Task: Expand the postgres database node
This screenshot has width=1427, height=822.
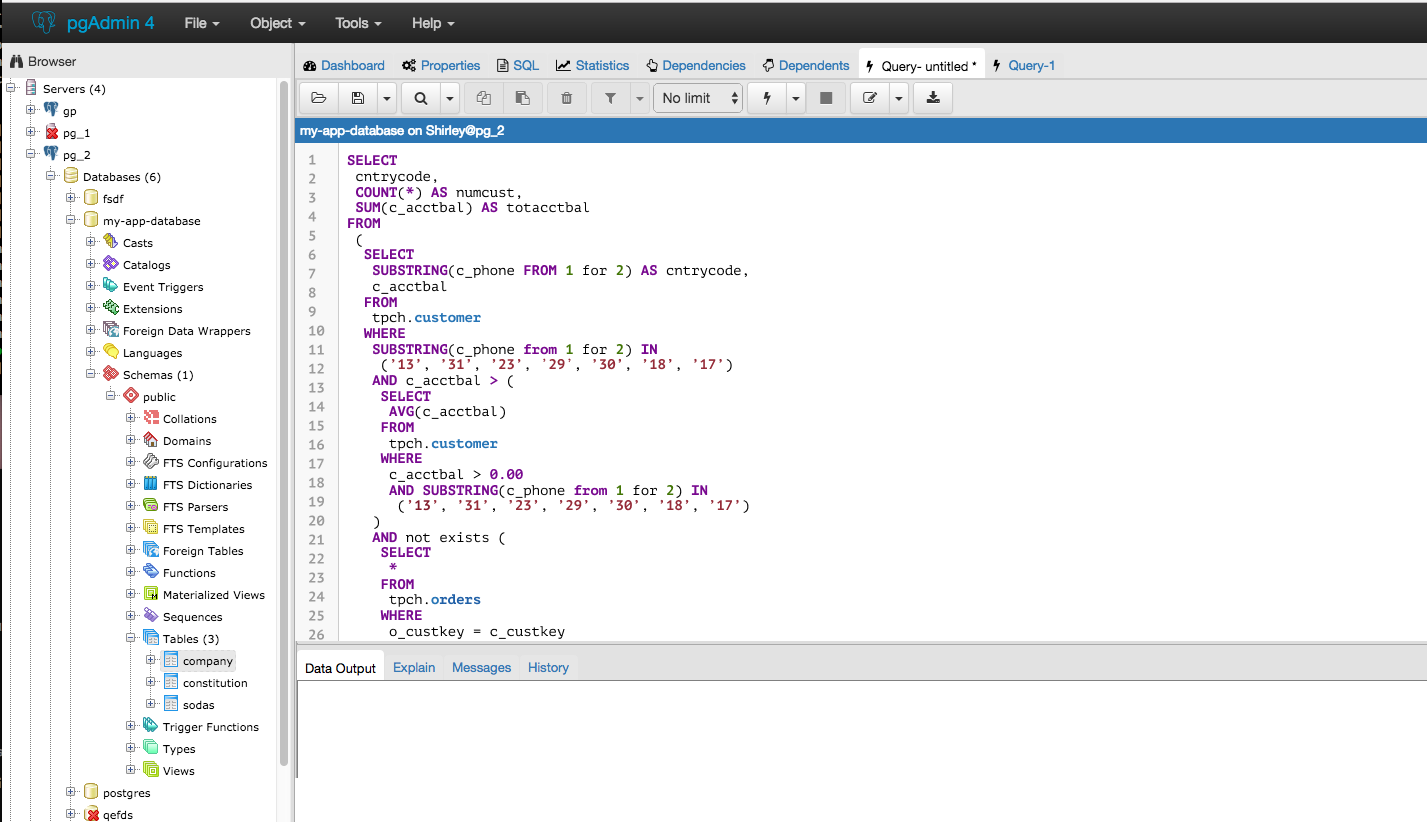Action: coord(71,792)
